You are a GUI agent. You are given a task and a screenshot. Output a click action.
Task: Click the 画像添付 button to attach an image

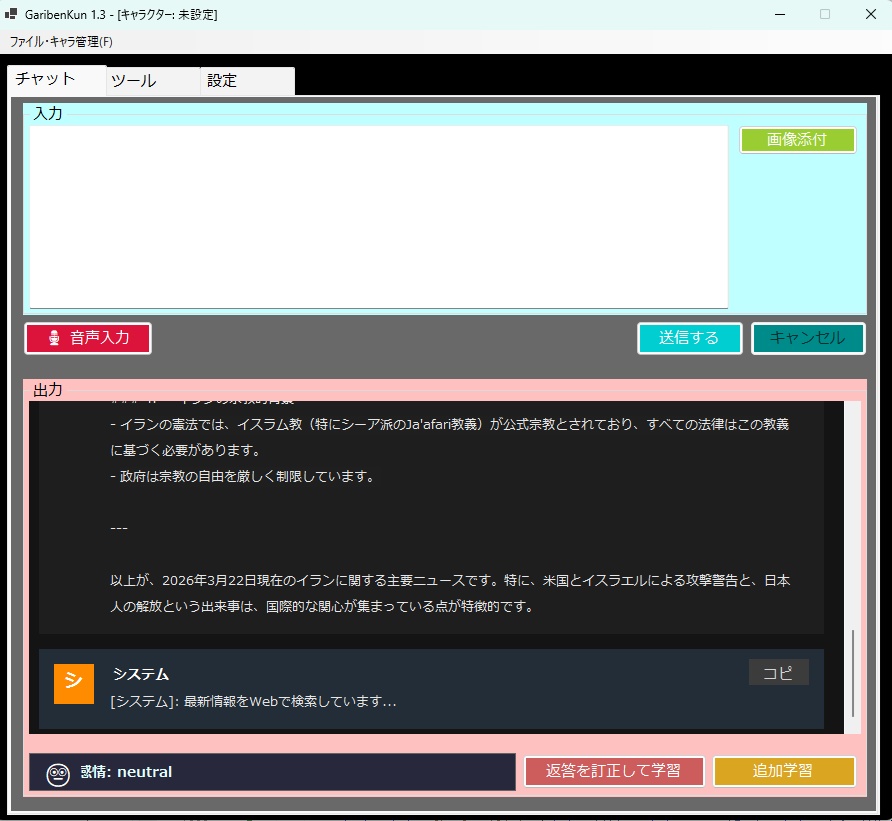point(797,140)
